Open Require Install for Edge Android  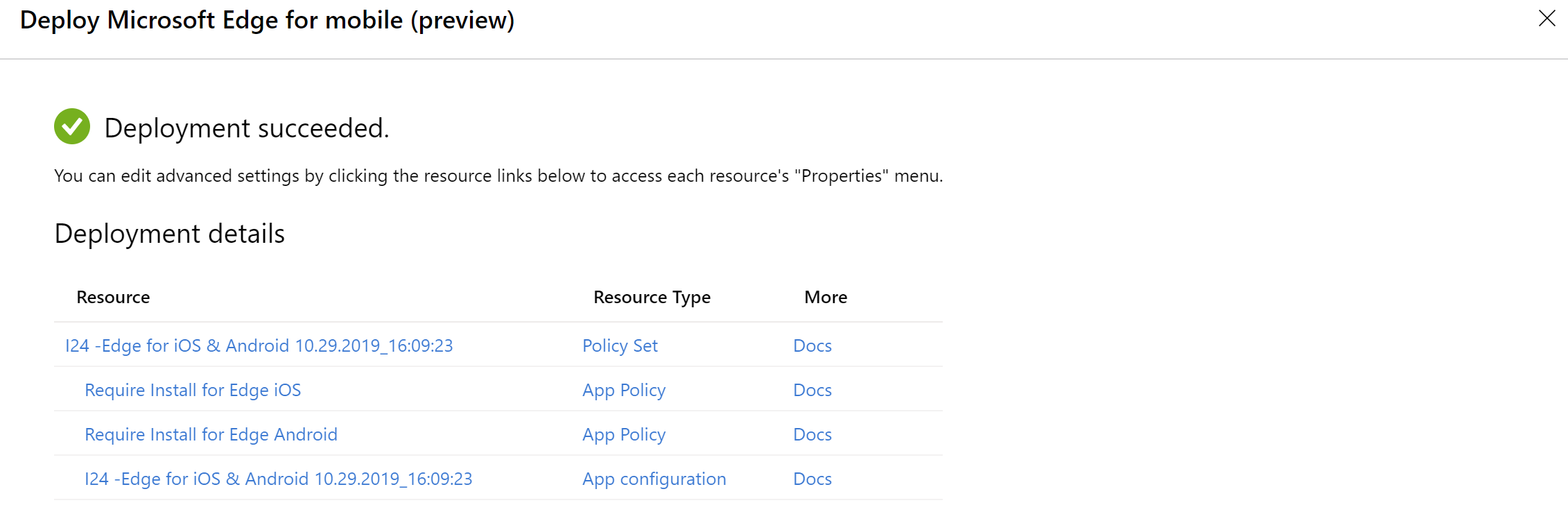click(x=211, y=434)
